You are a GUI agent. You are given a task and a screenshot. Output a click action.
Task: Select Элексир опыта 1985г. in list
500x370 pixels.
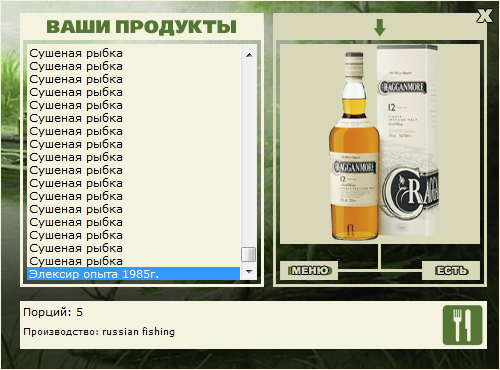pos(133,274)
